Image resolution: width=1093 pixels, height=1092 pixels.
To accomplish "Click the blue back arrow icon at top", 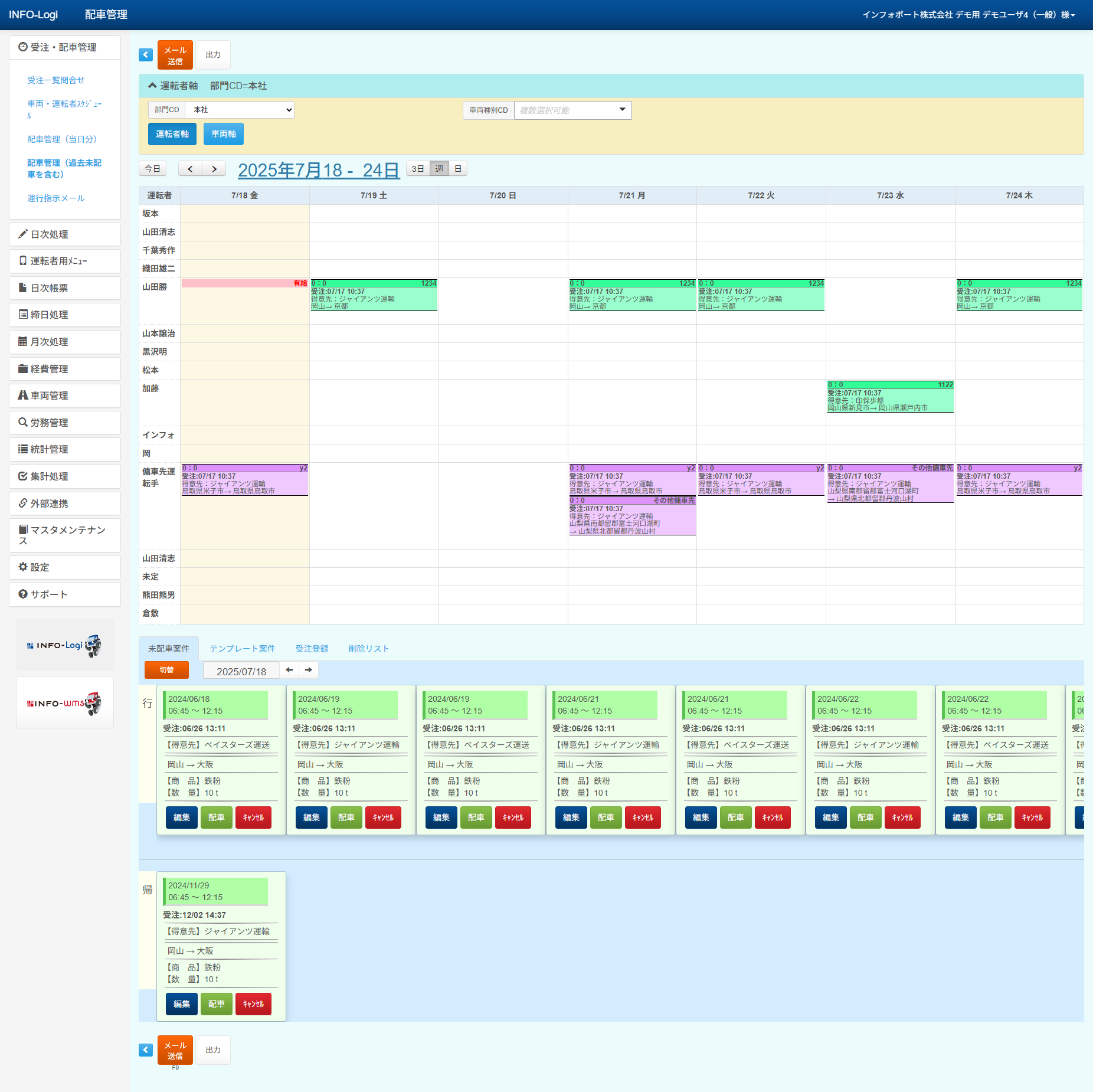I will [x=146, y=55].
